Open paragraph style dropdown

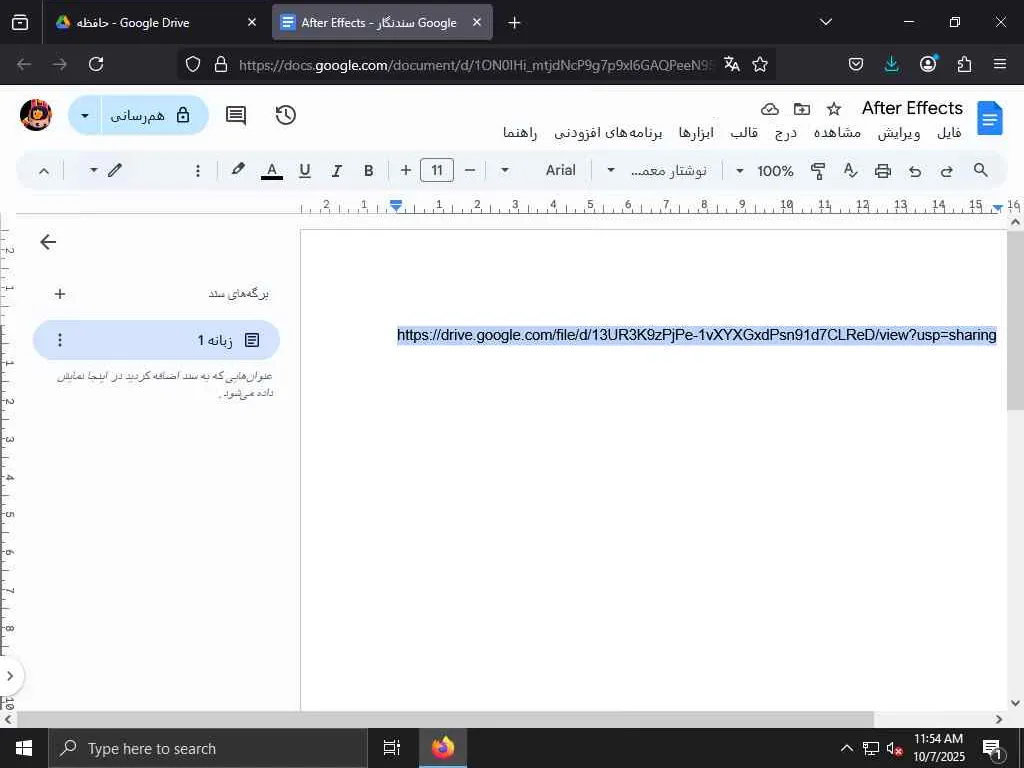tap(657, 170)
